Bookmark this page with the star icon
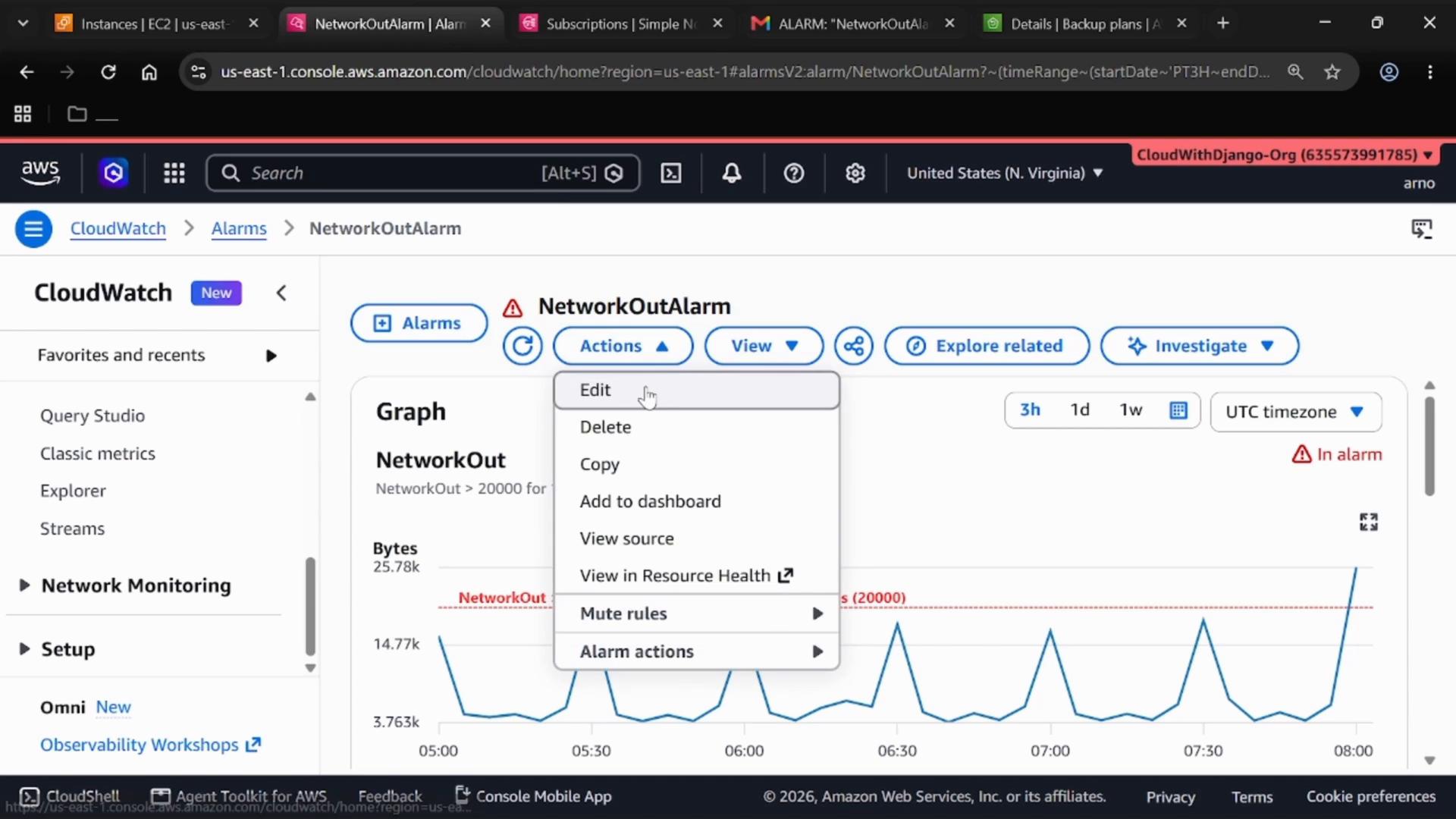The image size is (1456, 819). point(1332,72)
